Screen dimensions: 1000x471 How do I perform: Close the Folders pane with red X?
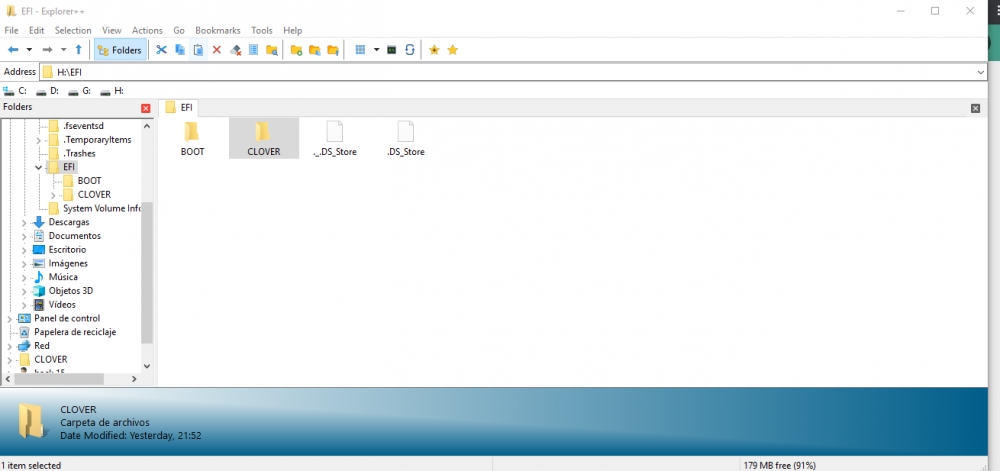coord(146,107)
